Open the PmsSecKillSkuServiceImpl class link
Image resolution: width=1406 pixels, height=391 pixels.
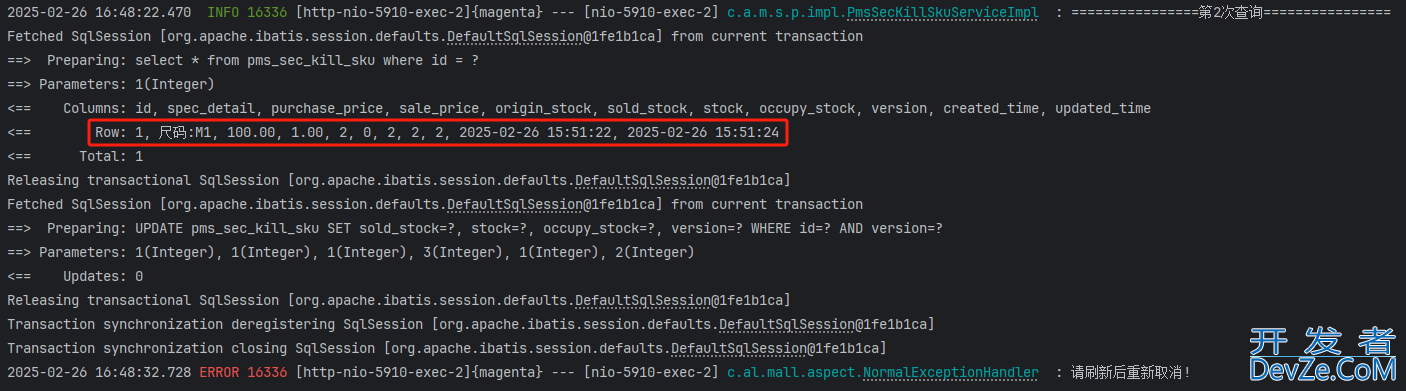click(942, 12)
